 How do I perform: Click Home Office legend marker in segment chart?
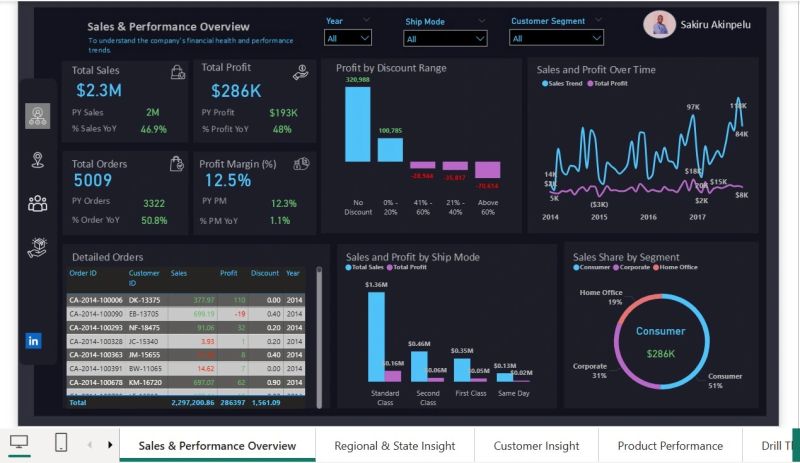[x=656, y=267]
